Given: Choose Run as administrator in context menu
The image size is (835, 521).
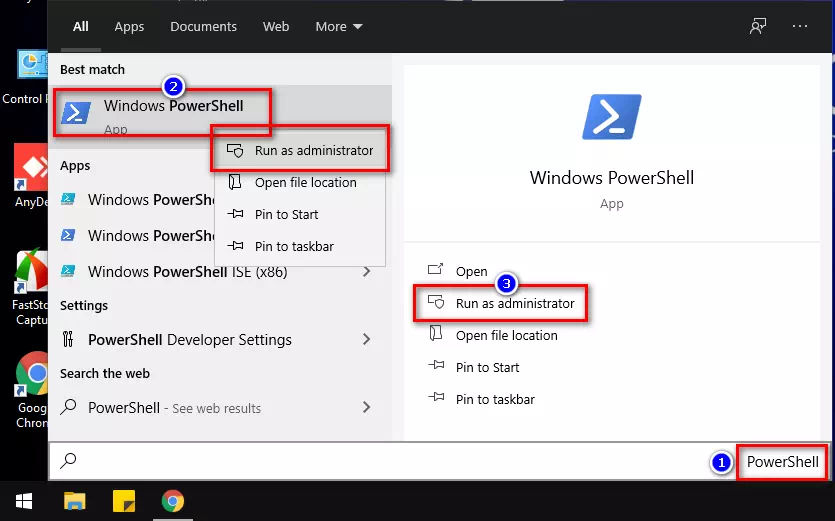Looking at the screenshot, I should pyautogui.click(x=300, y=150).
